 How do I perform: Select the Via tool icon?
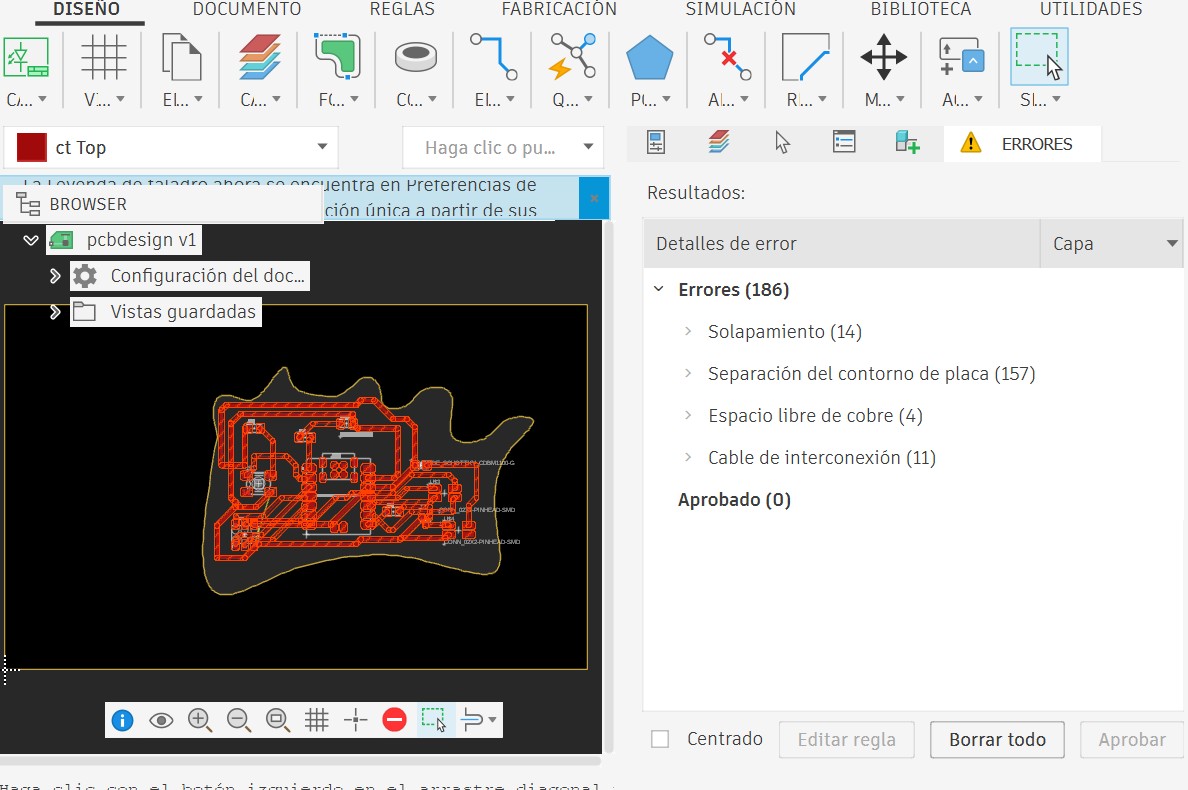416,58
